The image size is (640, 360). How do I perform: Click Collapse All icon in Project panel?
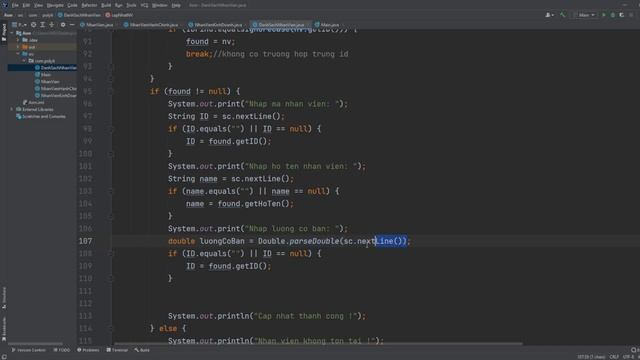tap(52, 25)
